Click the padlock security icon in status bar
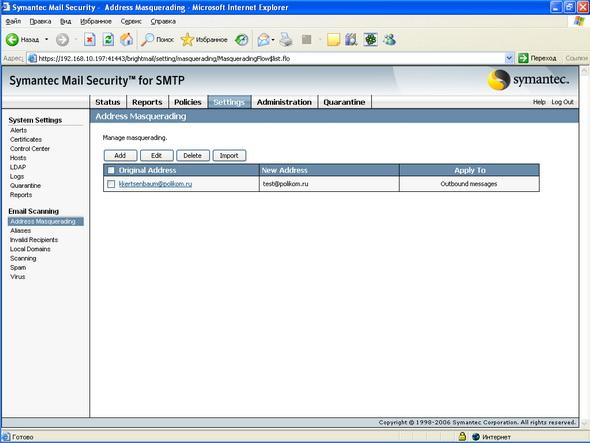The height and width of the screenshot is (443, 590). (x=462, y=437)
